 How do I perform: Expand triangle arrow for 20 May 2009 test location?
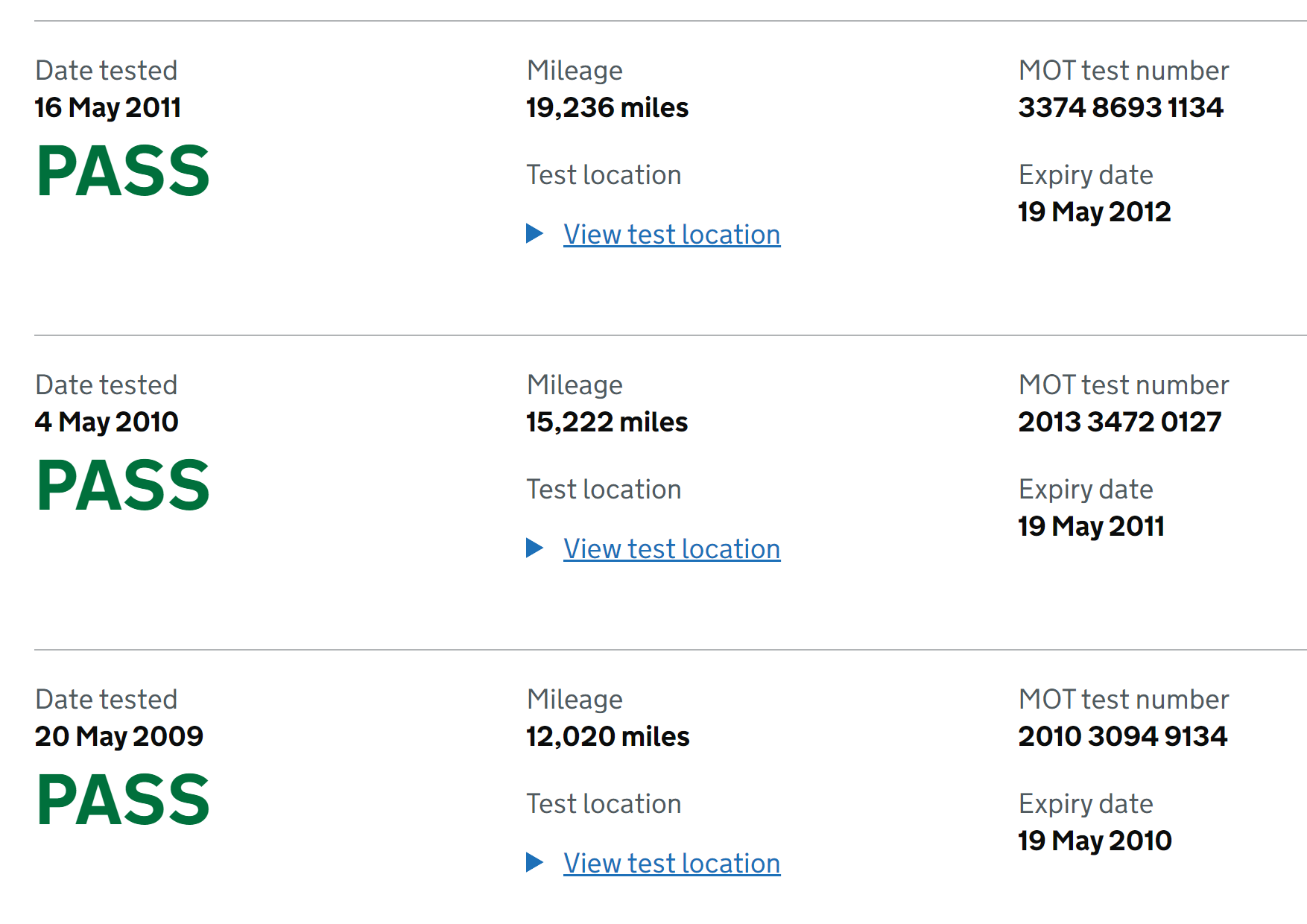coord(534,863)
